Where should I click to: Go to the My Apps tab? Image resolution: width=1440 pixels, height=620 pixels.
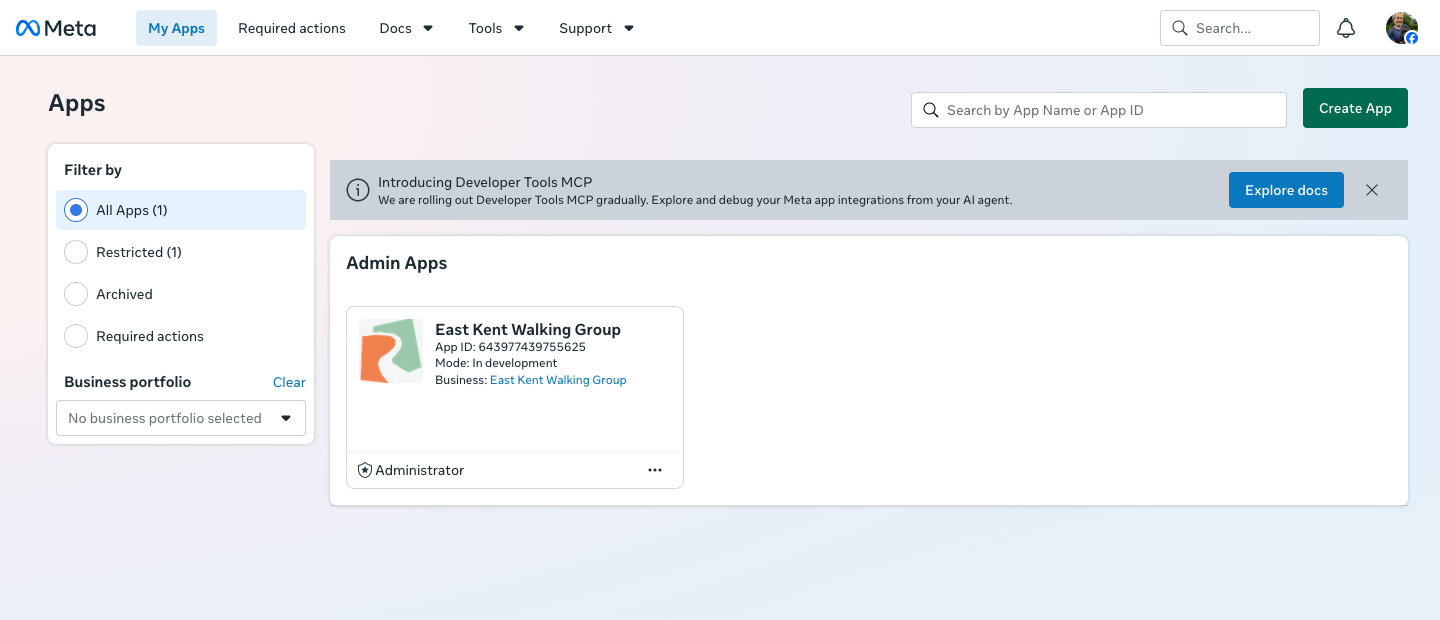tap(176, 28)
